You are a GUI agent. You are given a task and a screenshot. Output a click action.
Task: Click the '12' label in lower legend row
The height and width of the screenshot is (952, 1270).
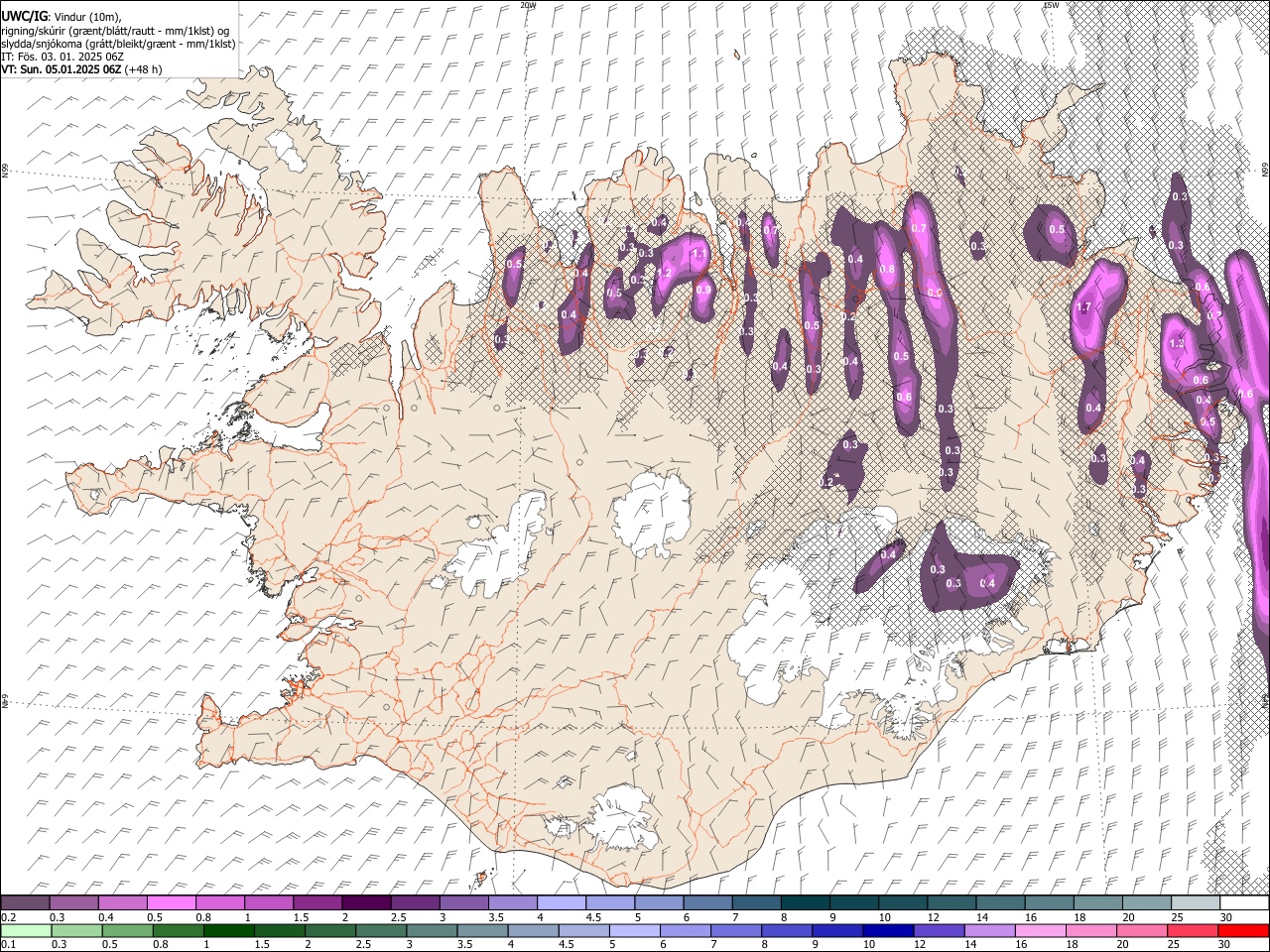tap(920, 944)
